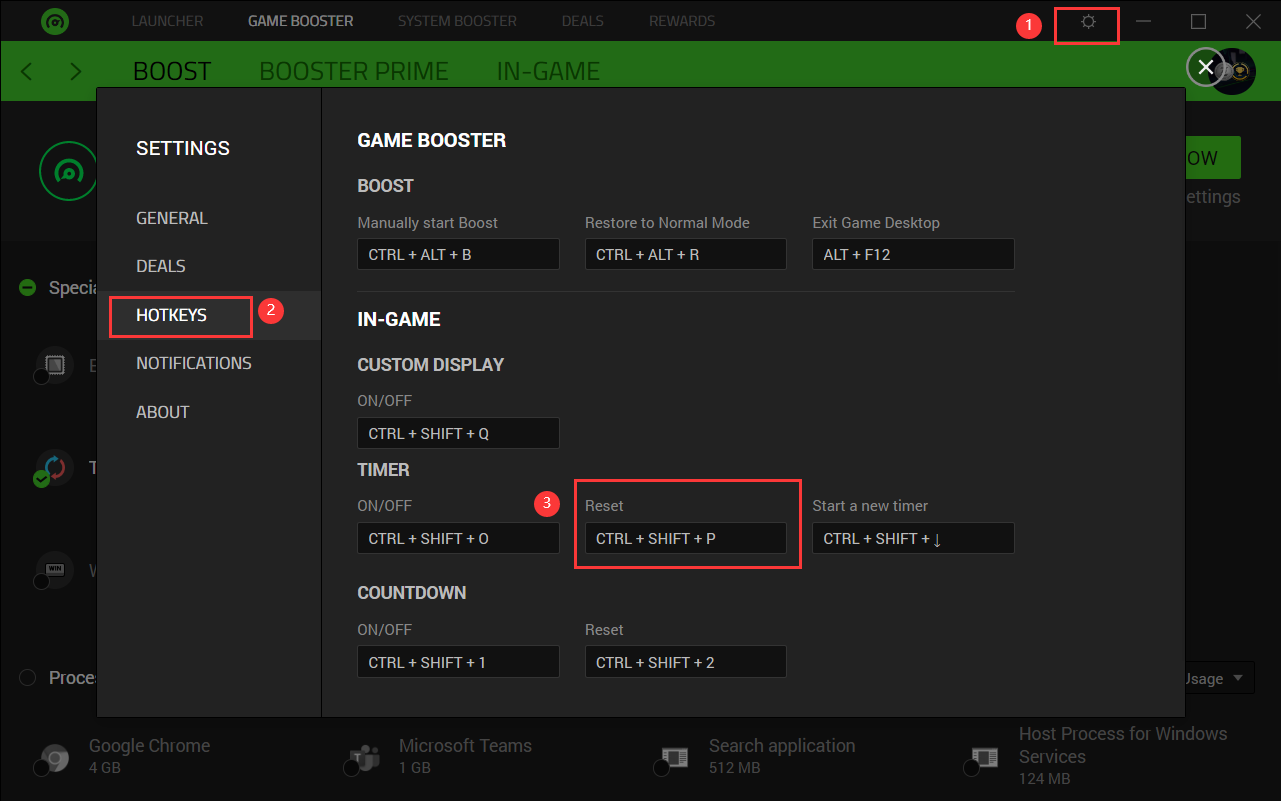
Task: Edit the Timer Reset hotkey field
Action: tap(686, 538)
